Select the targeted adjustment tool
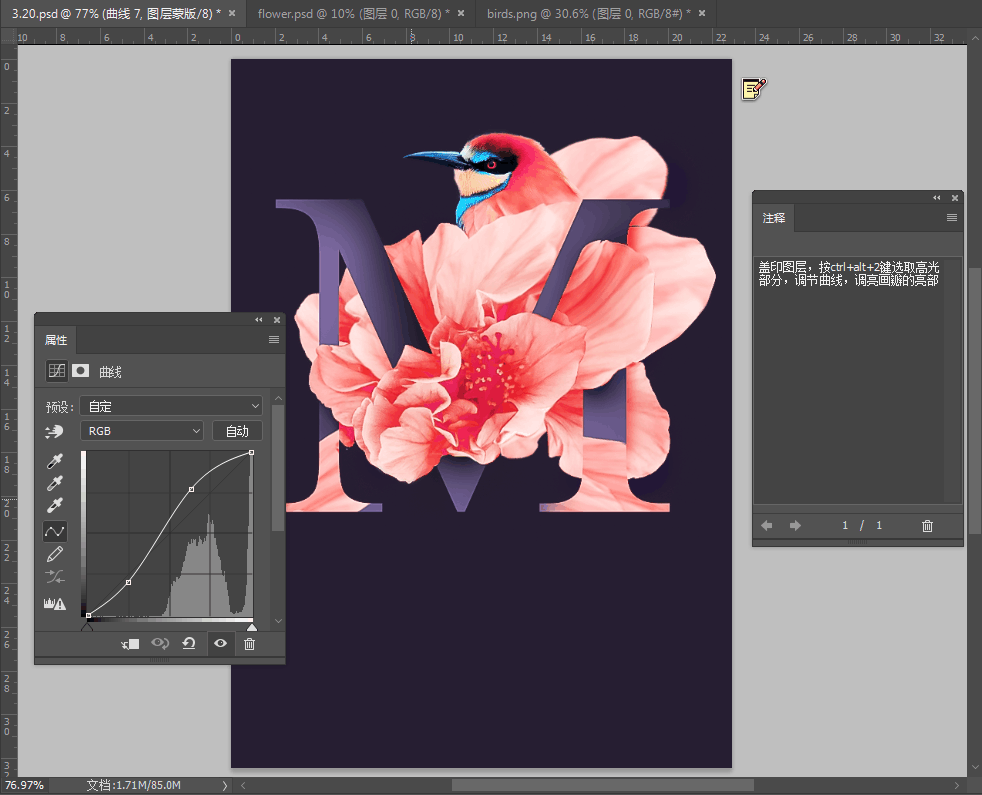This screenshot has height=795, width=982. pyautogui.click(x=55, y=431)
